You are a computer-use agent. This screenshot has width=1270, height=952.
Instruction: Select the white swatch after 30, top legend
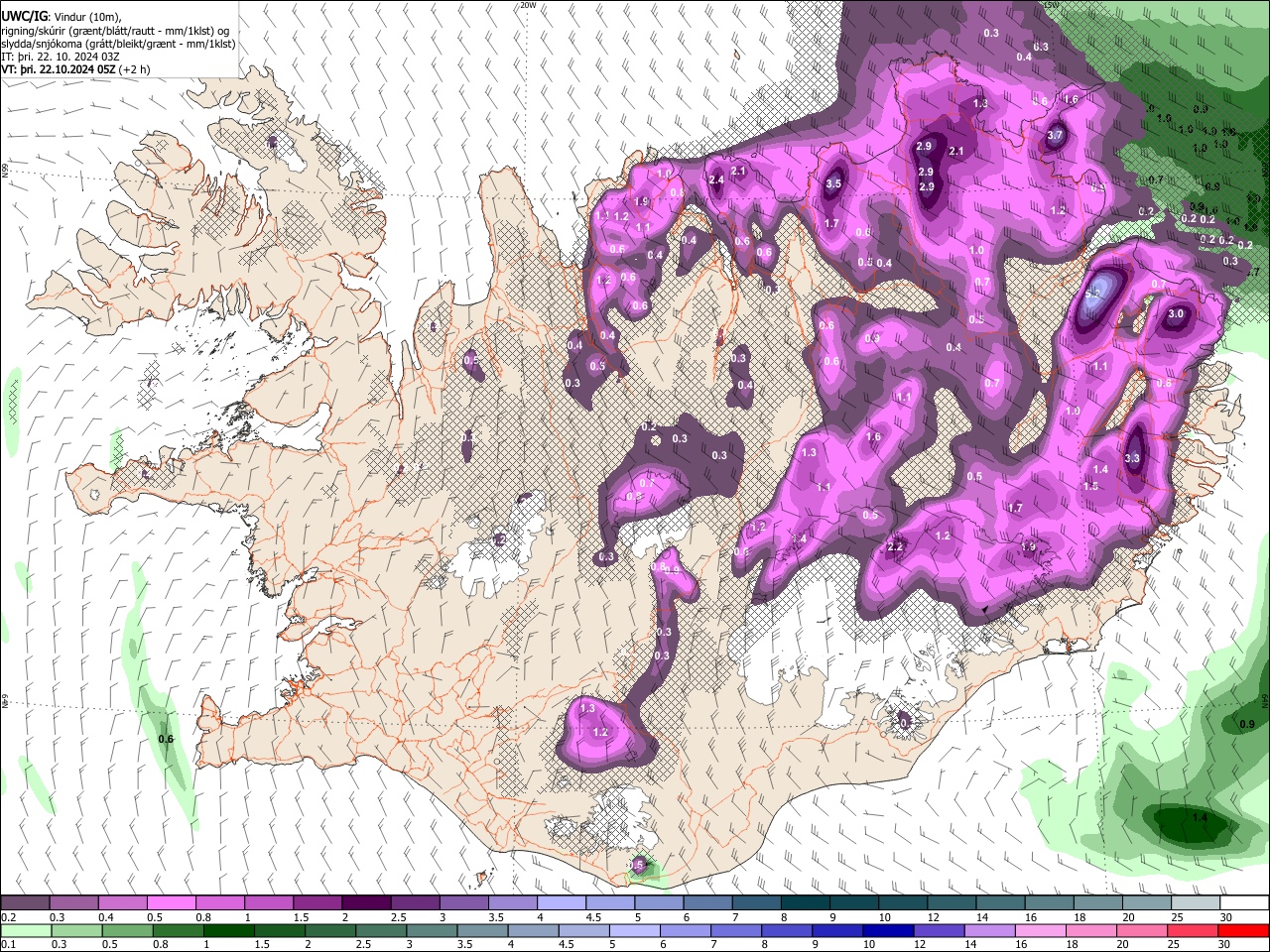1244,903
